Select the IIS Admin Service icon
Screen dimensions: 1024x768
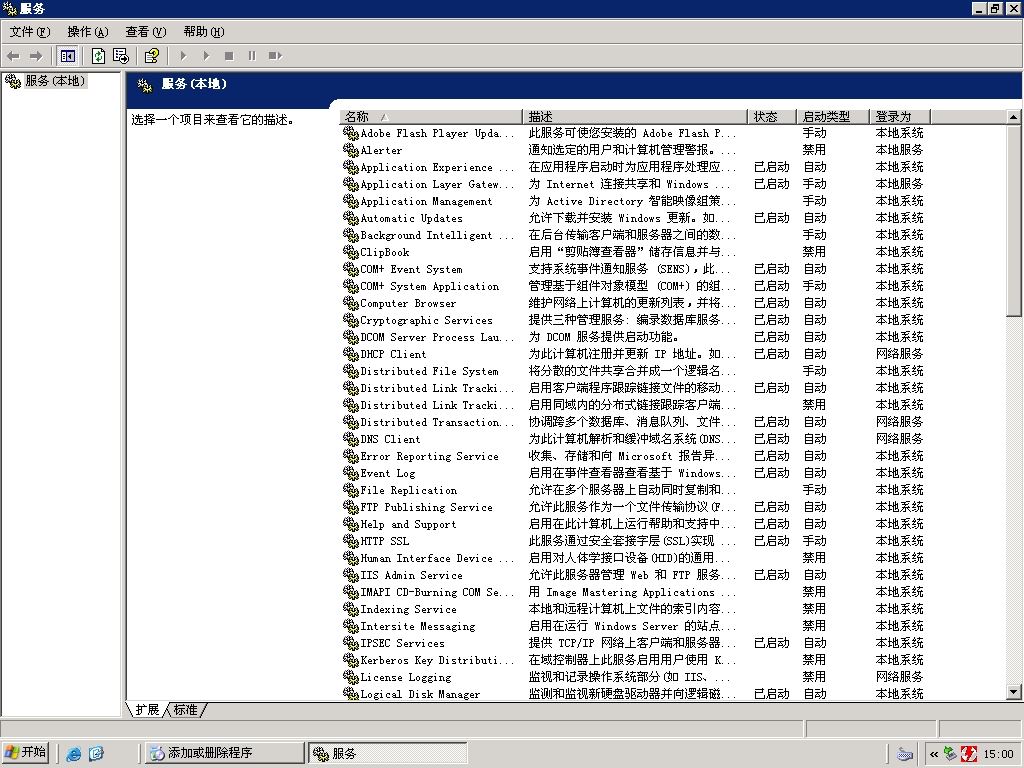coord(351,574)
